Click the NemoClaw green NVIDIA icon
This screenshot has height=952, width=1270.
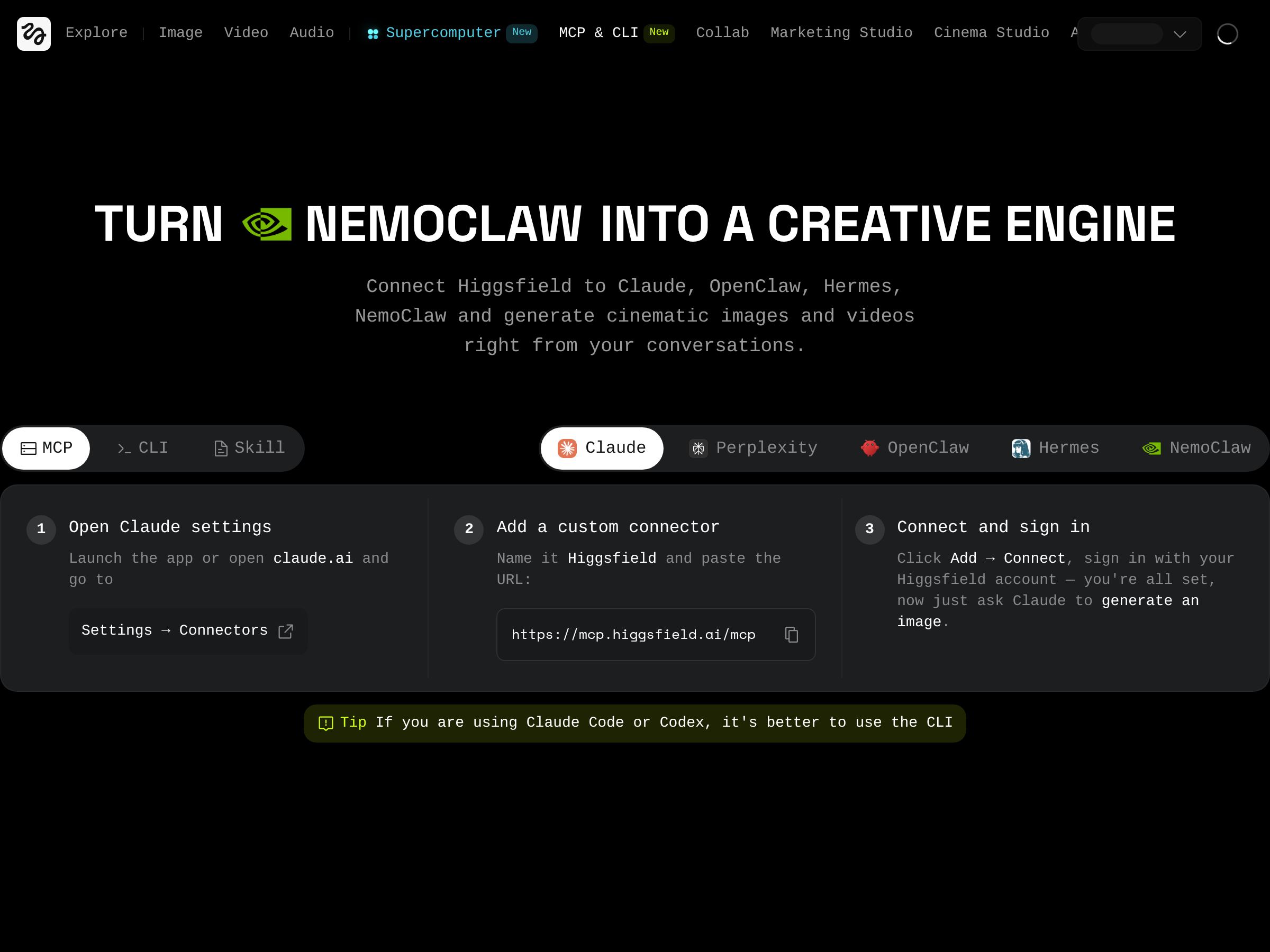[1151, 448]
